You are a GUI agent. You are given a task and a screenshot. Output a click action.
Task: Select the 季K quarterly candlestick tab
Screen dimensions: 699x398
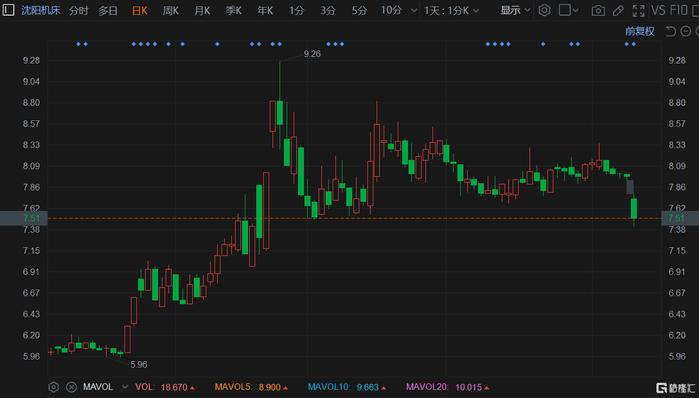tap(234, 10)
